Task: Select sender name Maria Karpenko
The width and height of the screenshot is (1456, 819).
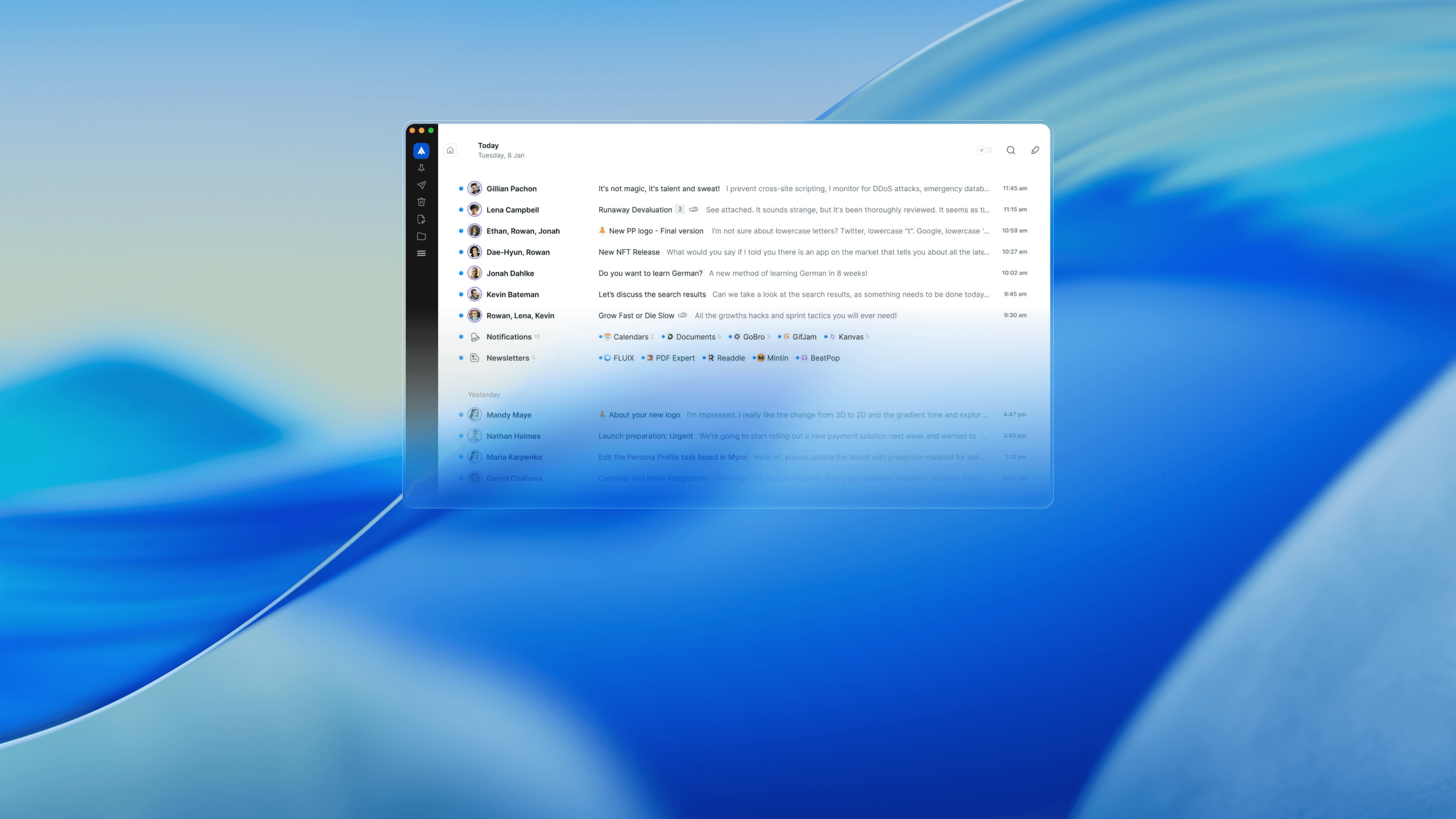Action: point(514,457)
